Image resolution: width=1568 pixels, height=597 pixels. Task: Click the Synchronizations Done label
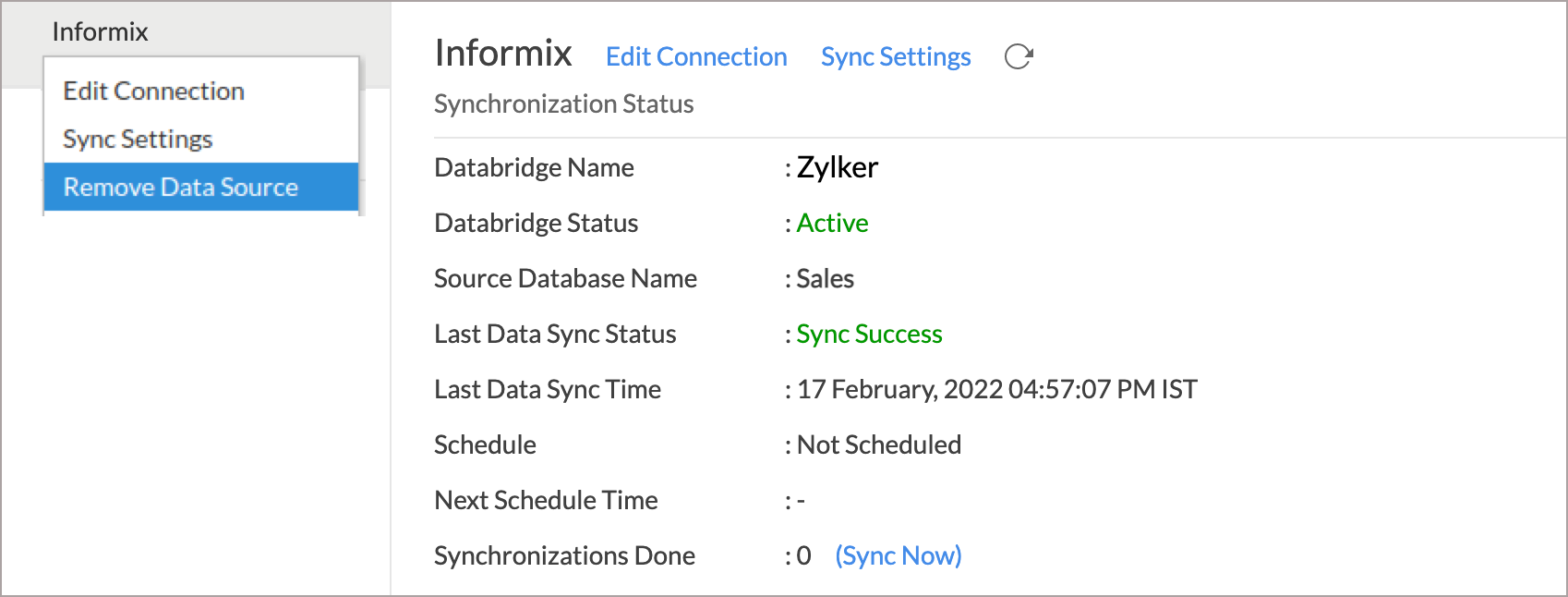point(564,555)
